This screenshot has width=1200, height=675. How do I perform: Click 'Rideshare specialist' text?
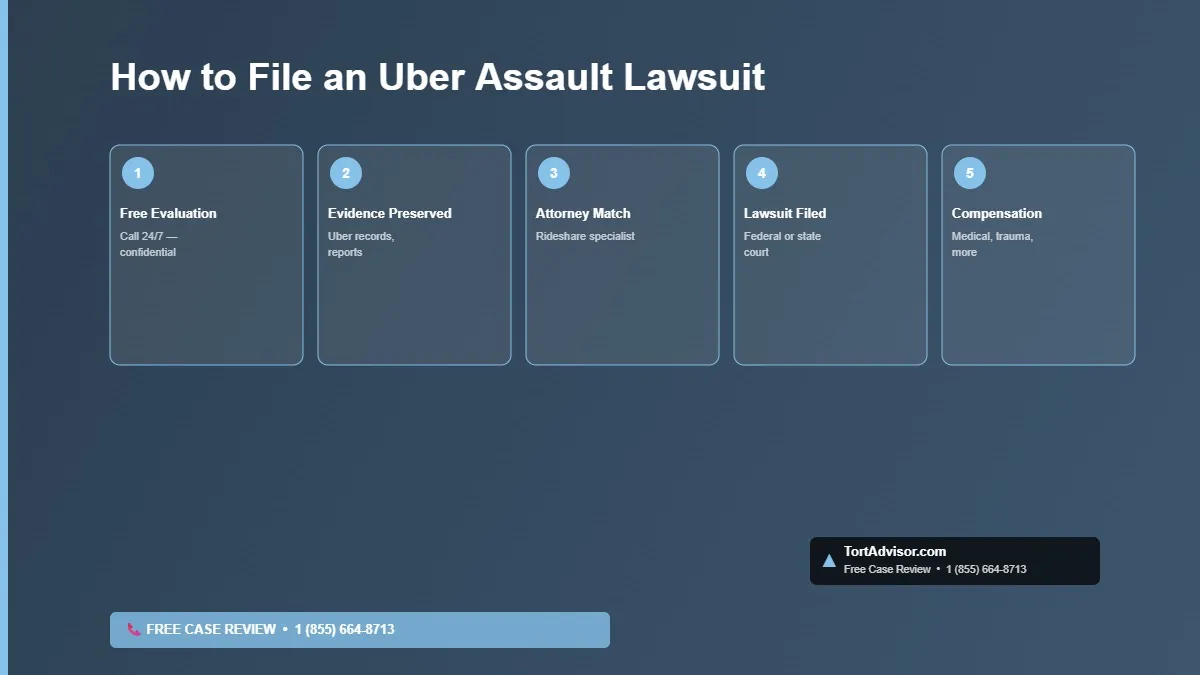tap(585, 236)
